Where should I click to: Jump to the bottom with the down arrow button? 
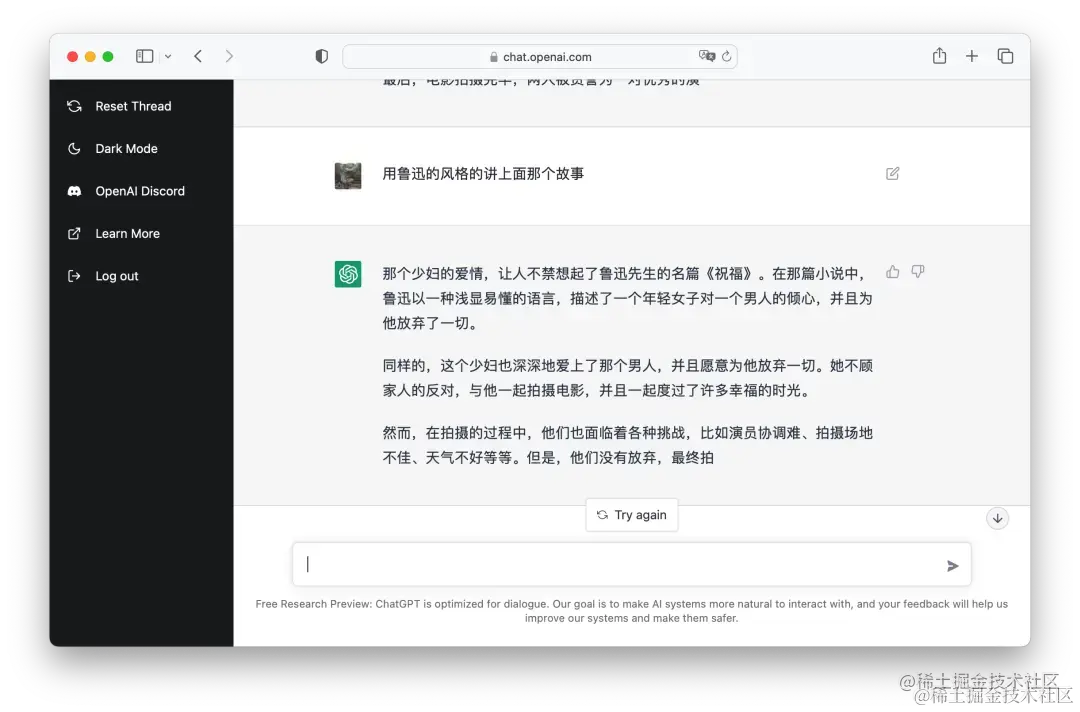(997, 519)
